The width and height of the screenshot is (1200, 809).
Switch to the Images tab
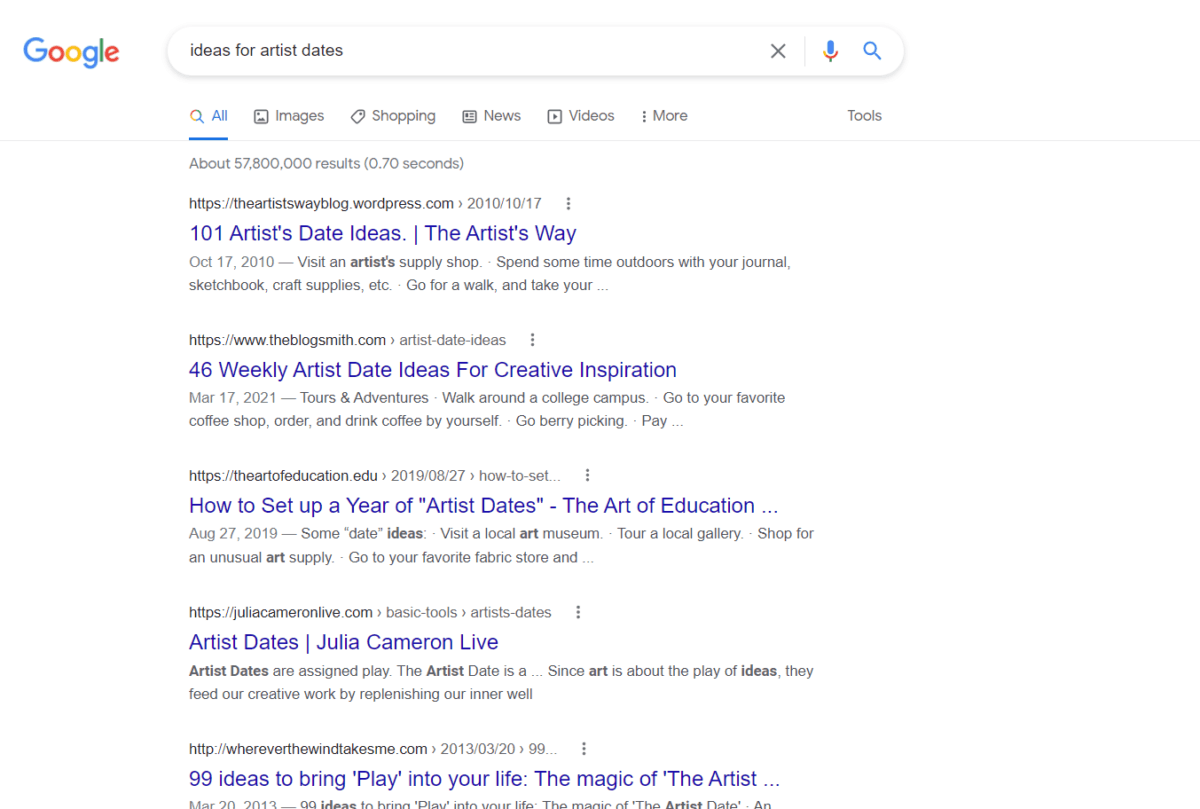click(x=288, y=115)
